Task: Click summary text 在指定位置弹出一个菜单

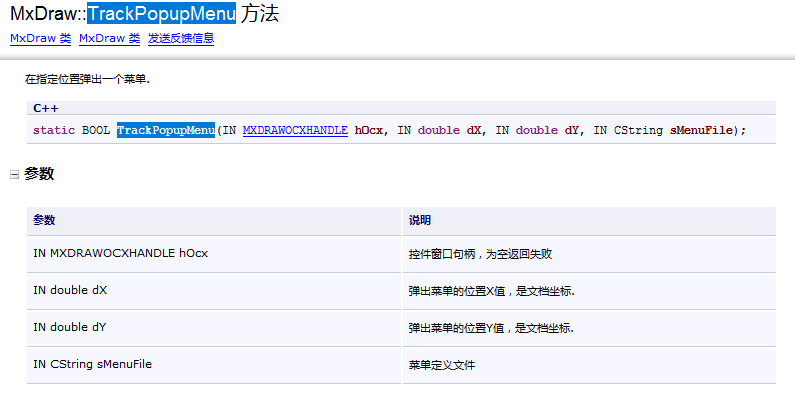Action: point(88,80)
